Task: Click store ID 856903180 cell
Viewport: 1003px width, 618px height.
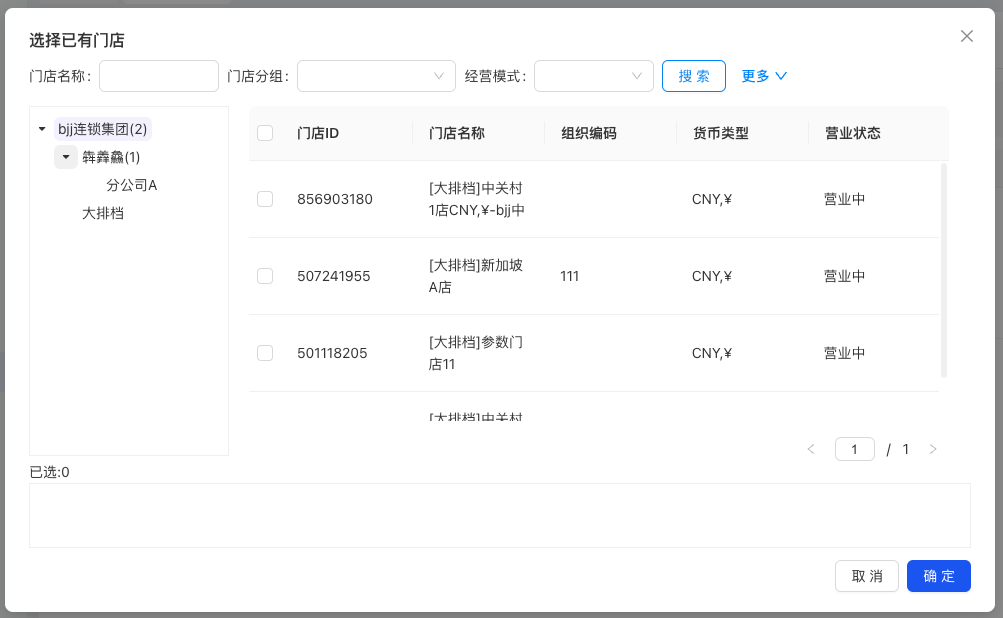Action: pos(335,199)
